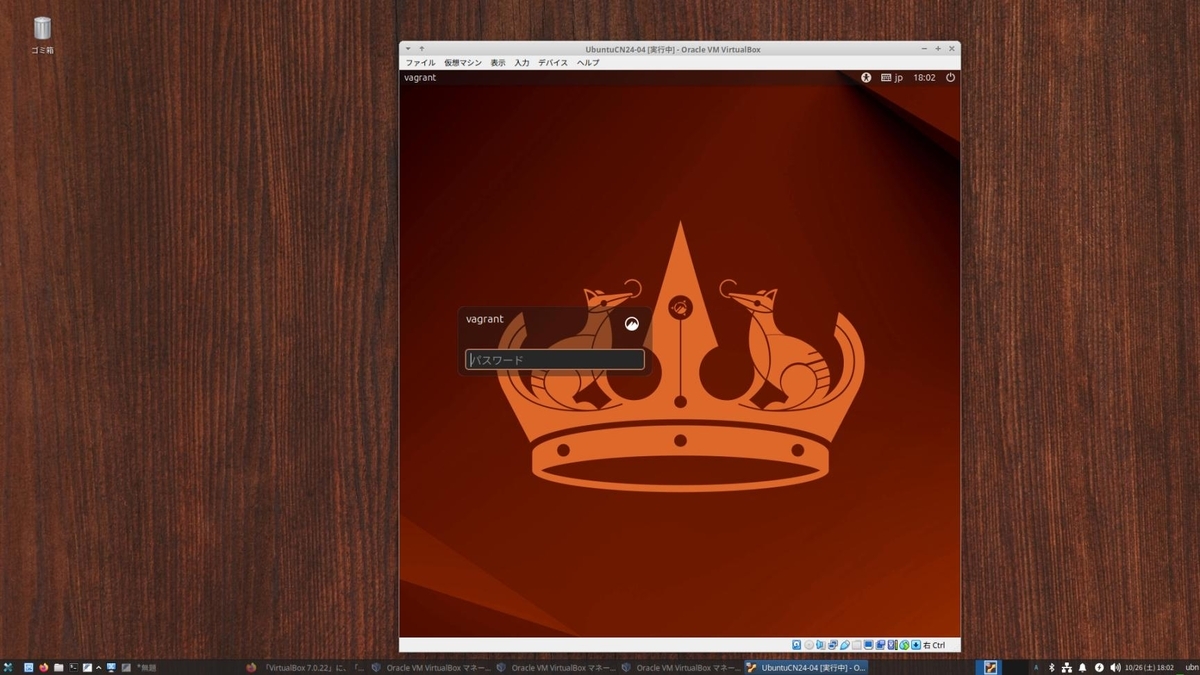Select the vagrant user name on login box
Image resolution: width=1200 pixels, height=675 pixels.
(485, 319)
